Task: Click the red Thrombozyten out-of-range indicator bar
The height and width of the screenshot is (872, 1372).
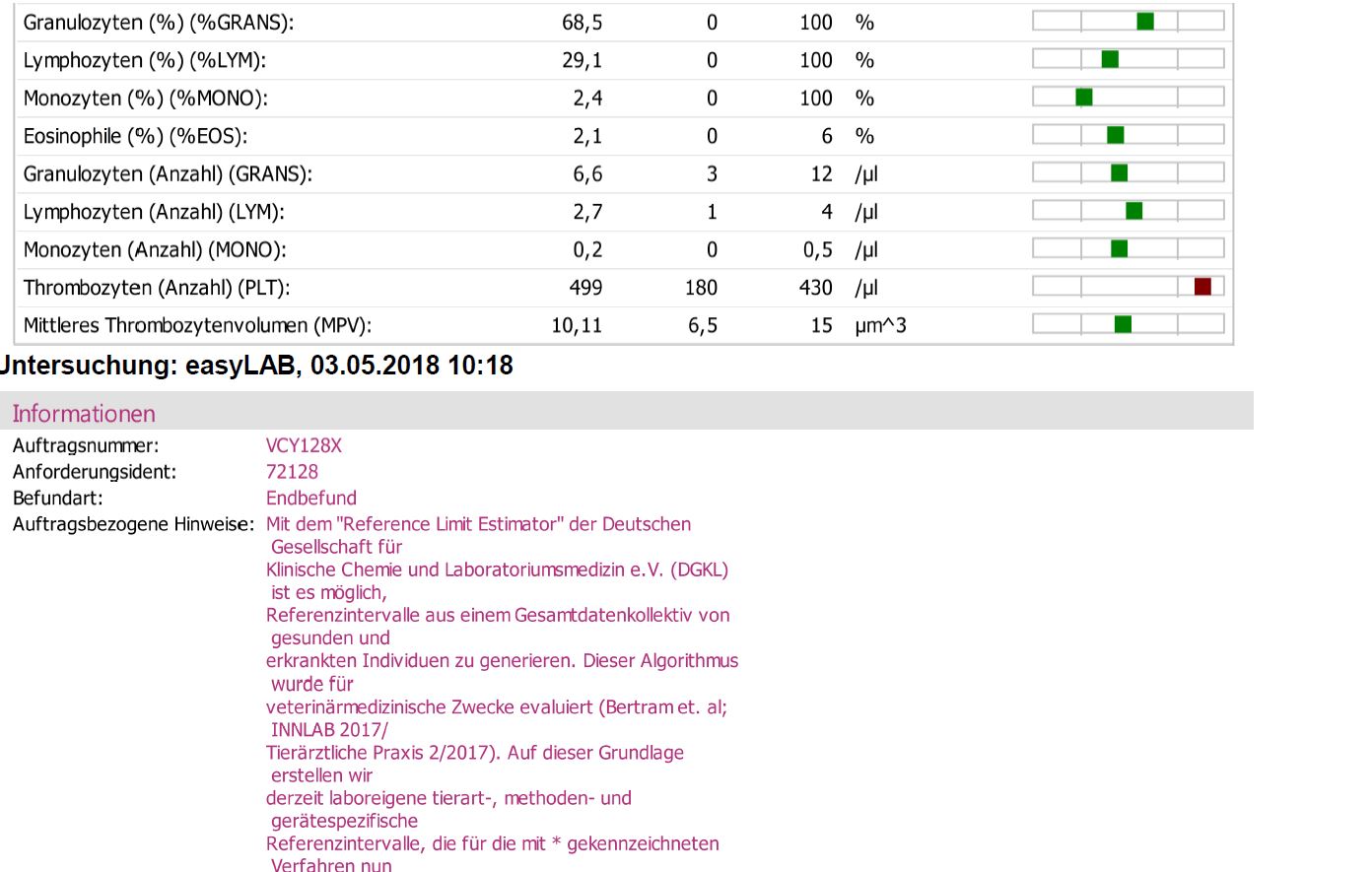Action: point(1129,286)
